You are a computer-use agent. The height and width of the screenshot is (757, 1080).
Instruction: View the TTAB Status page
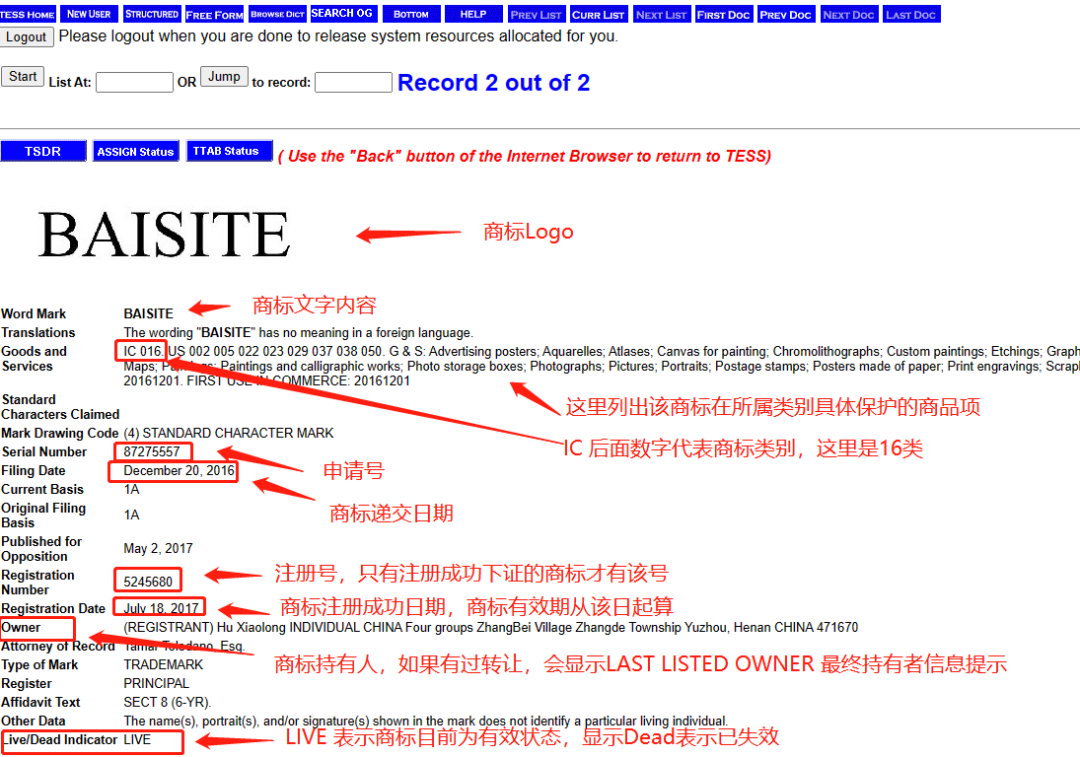(226, 151)
